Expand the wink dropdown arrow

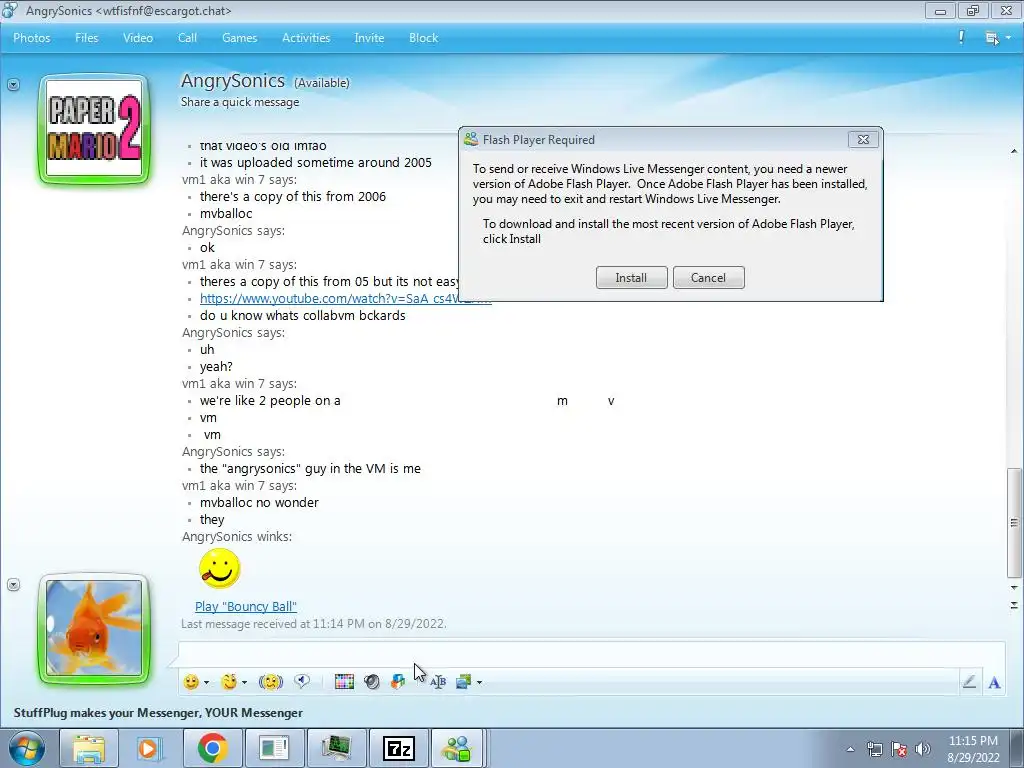click(244, 682)
